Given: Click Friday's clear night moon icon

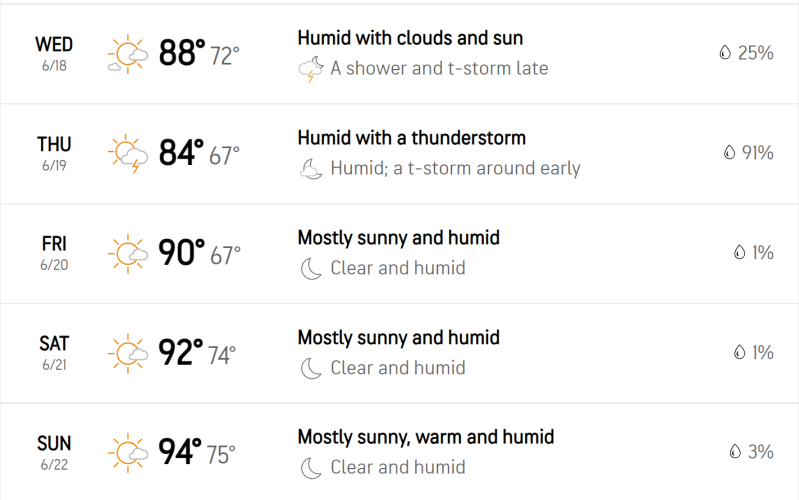Looking at the screenshot, I should (311, 269).
